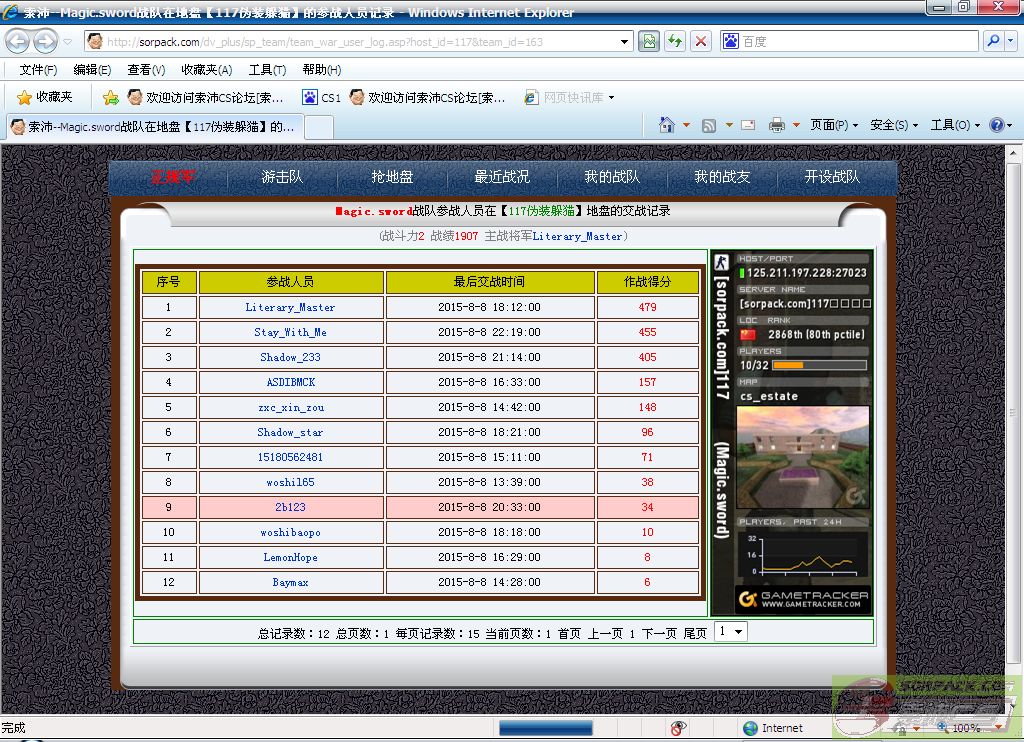
Task: Open the 工具(T) menu in menu bar
Action: 267,70
